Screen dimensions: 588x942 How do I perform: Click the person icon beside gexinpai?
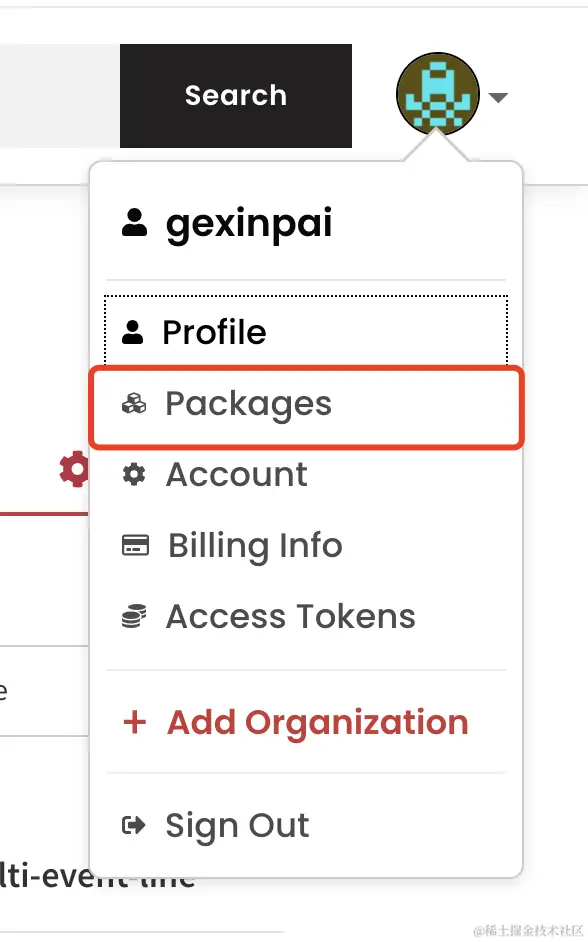(x=135, y=222)
